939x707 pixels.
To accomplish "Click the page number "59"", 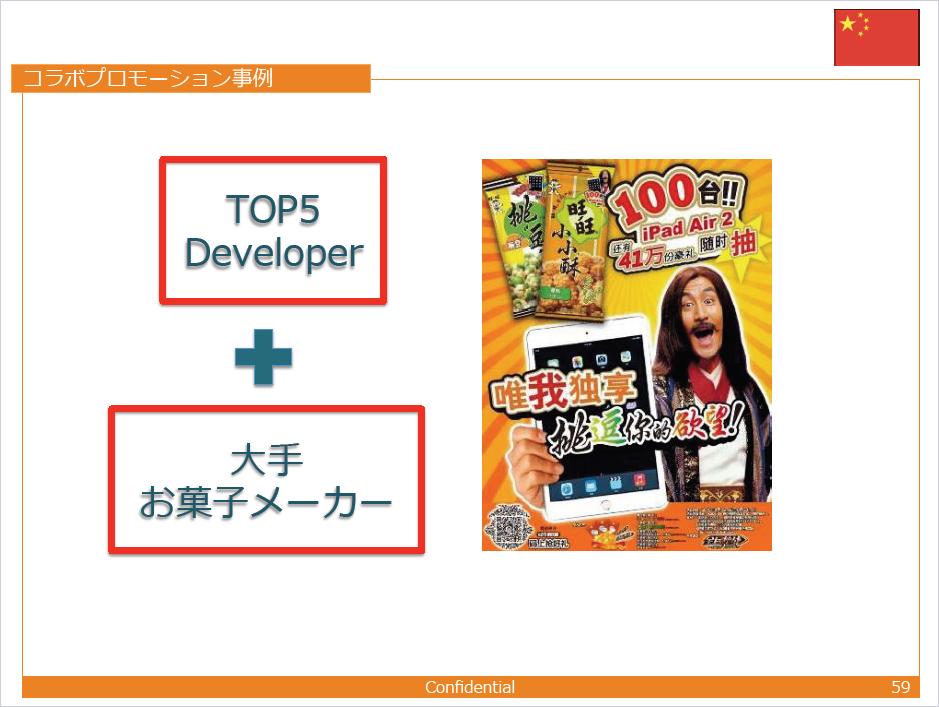I will [x=901, y=687].
